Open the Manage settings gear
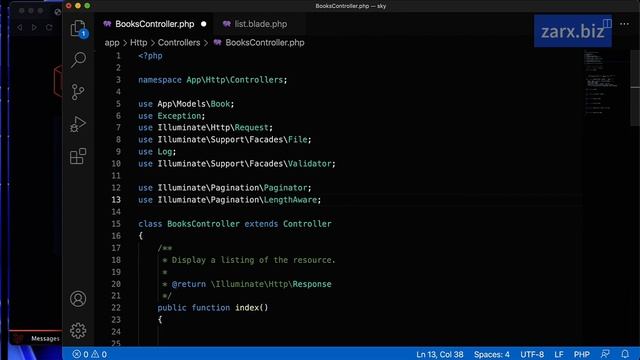Viewport: 640px width, 360px height. click(x=78, y=331)
